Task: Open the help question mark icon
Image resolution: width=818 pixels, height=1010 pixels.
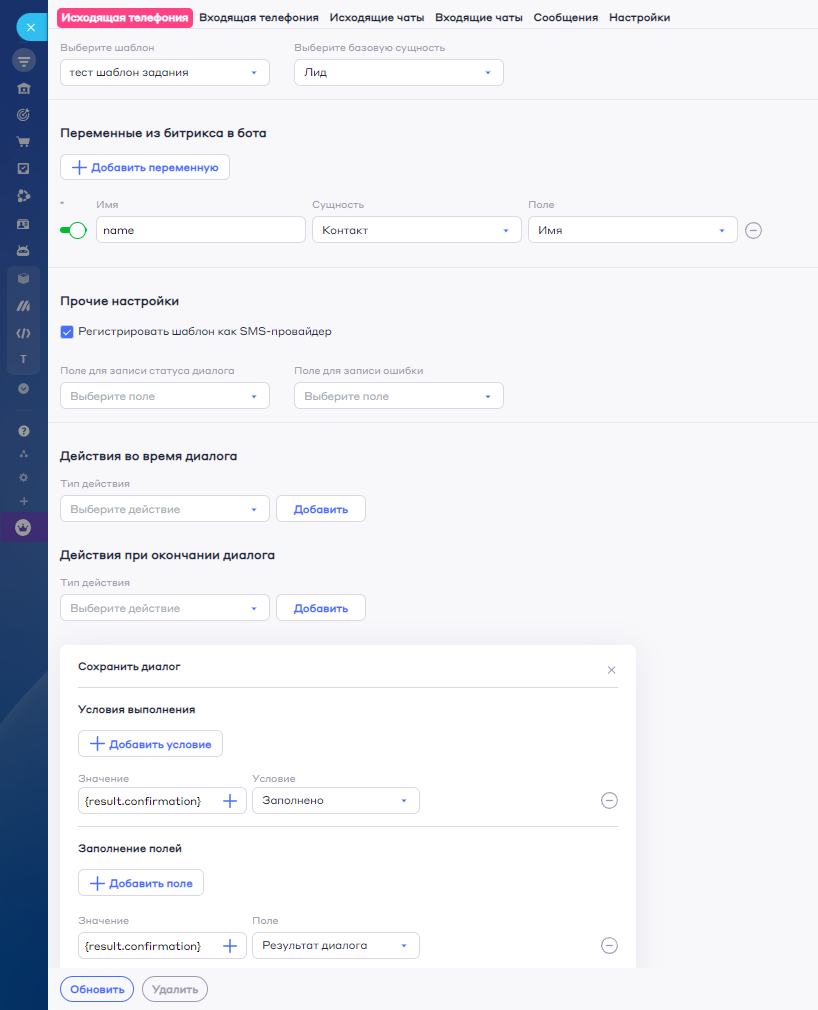Action: pyautogui.click(x=24, y=431)
